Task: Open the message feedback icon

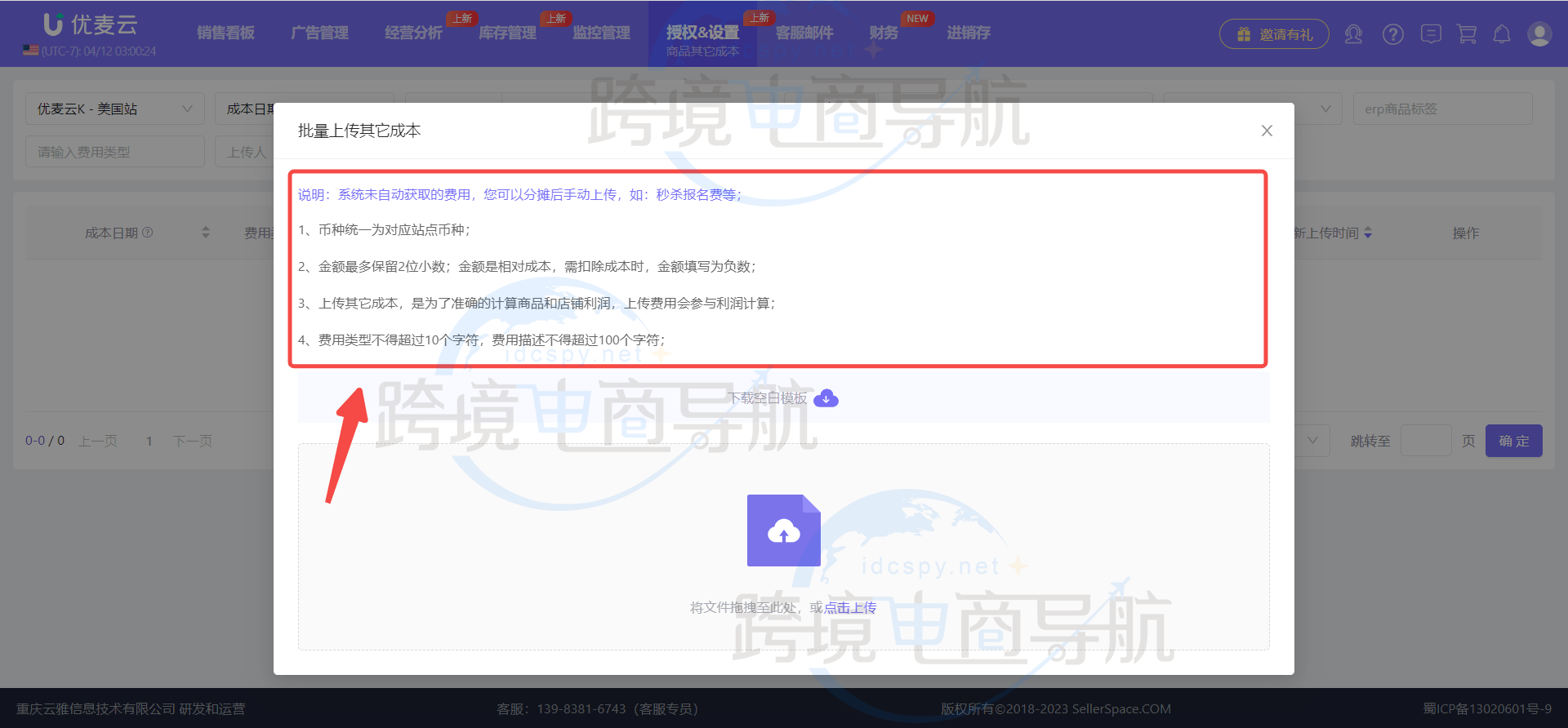Action: [x=1431, y=34]
